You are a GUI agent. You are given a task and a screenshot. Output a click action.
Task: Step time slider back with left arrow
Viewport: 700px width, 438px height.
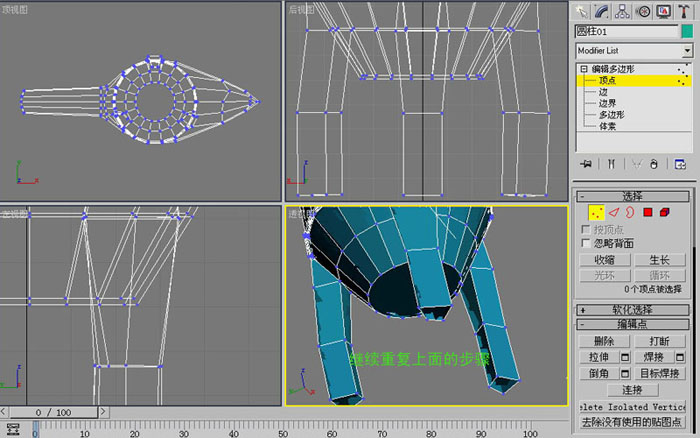point(4,412)
